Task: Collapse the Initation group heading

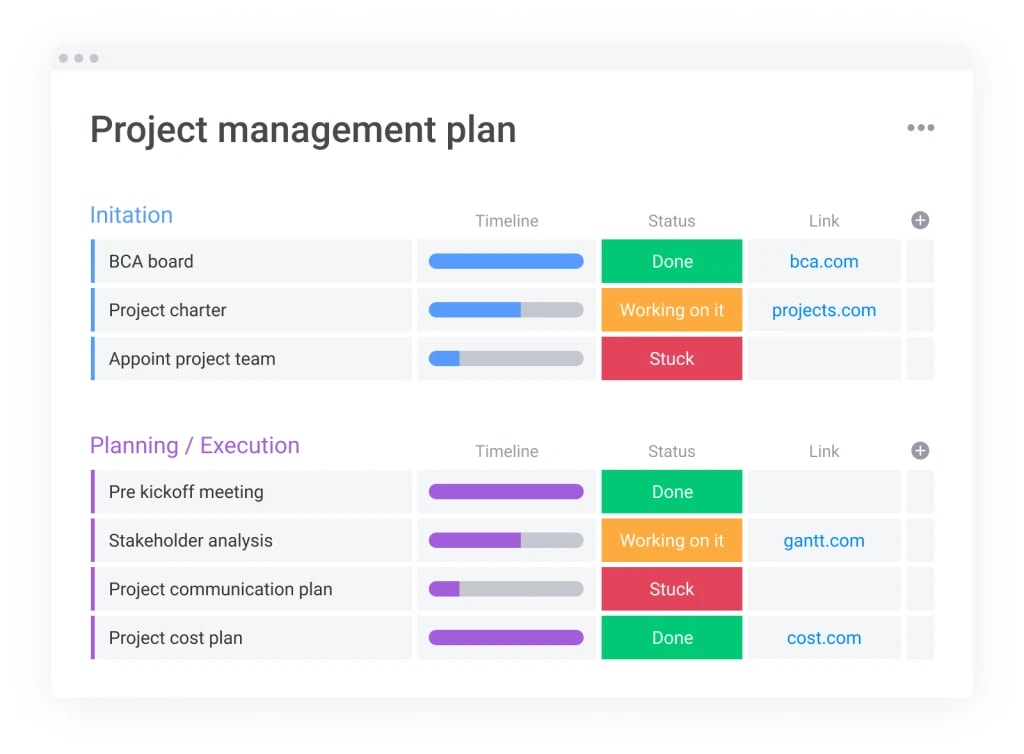Action: click(131, 215)
